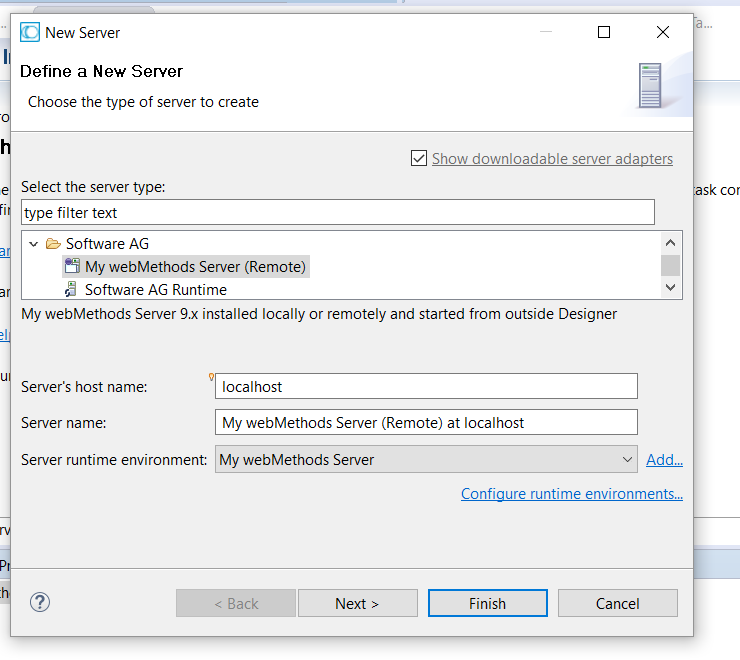740x660 pixels.
Task: Click the Finish button
Action: click(487, 603)
